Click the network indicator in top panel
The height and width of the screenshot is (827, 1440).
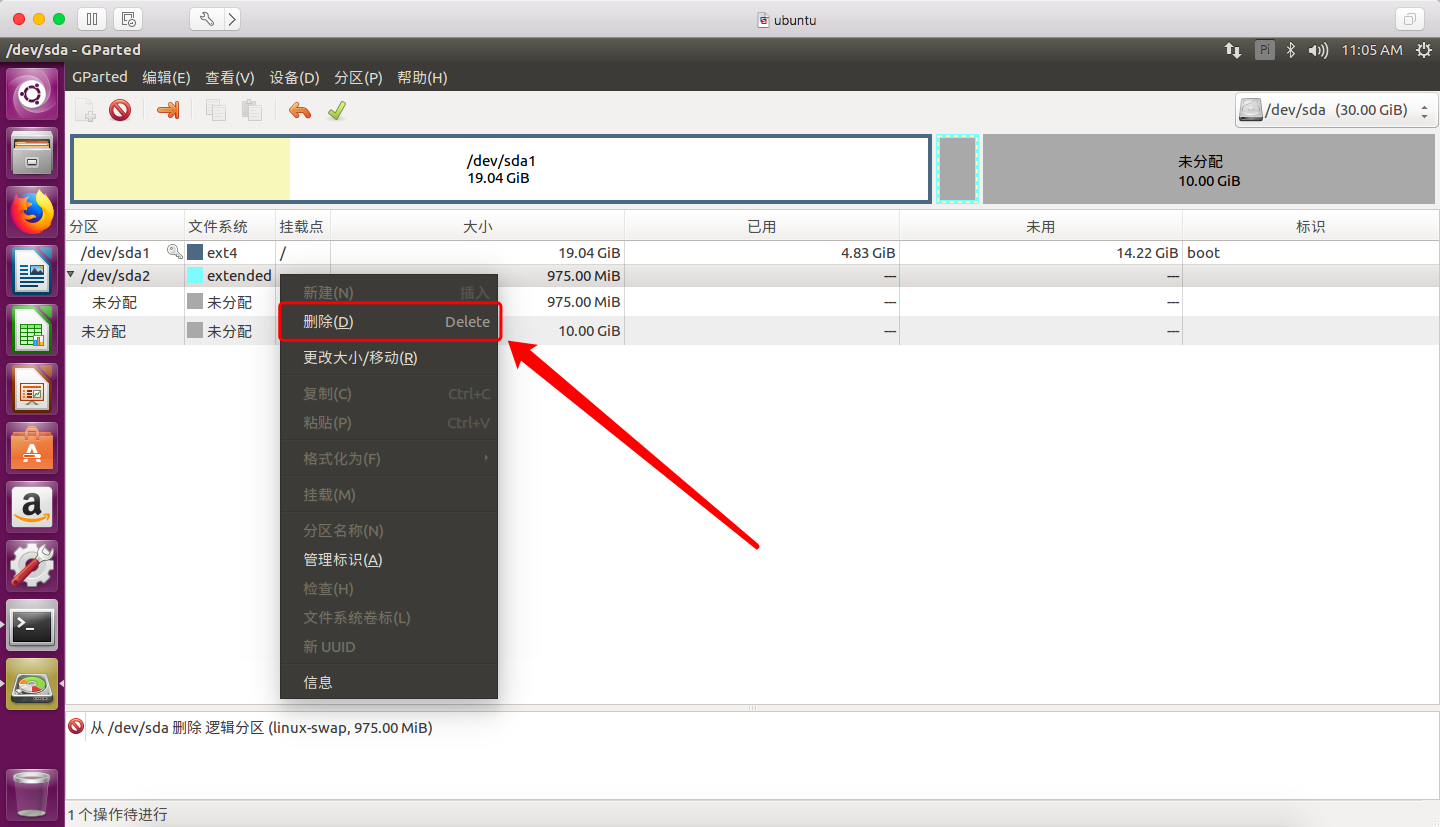[1233, 50]
